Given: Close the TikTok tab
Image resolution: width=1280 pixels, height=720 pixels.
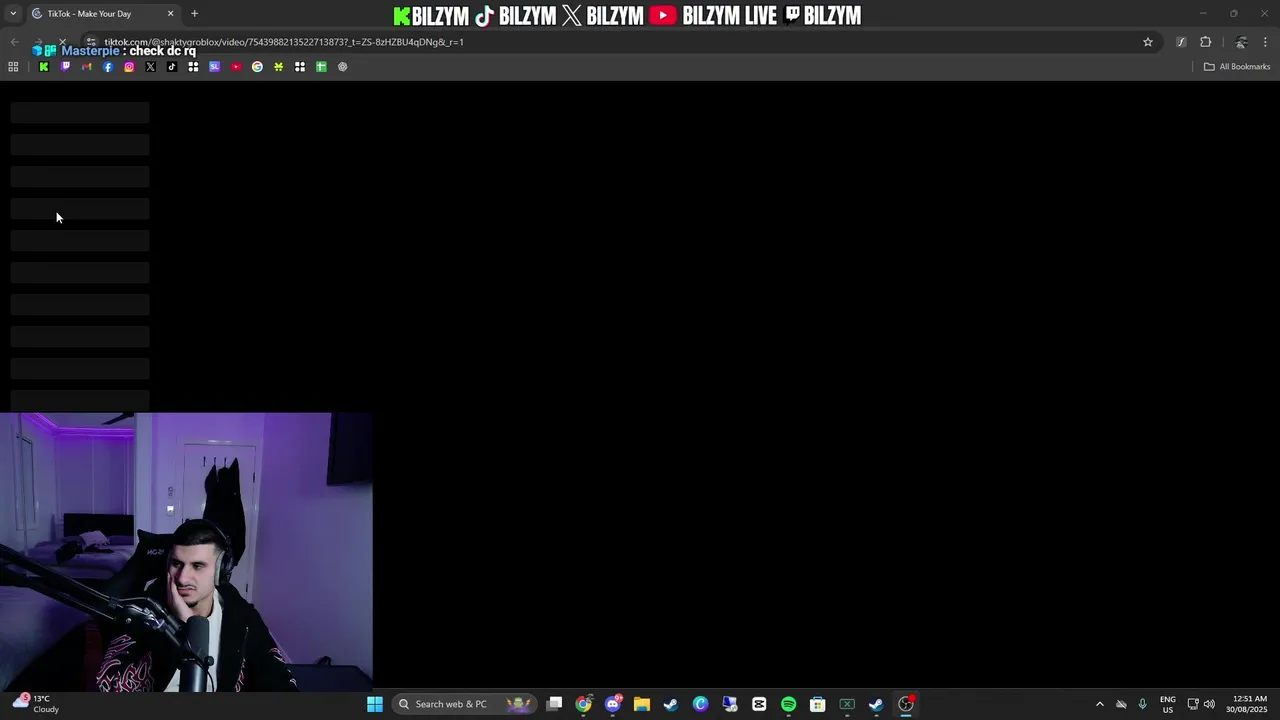Looking at the screenshot, I should [170, 14].
